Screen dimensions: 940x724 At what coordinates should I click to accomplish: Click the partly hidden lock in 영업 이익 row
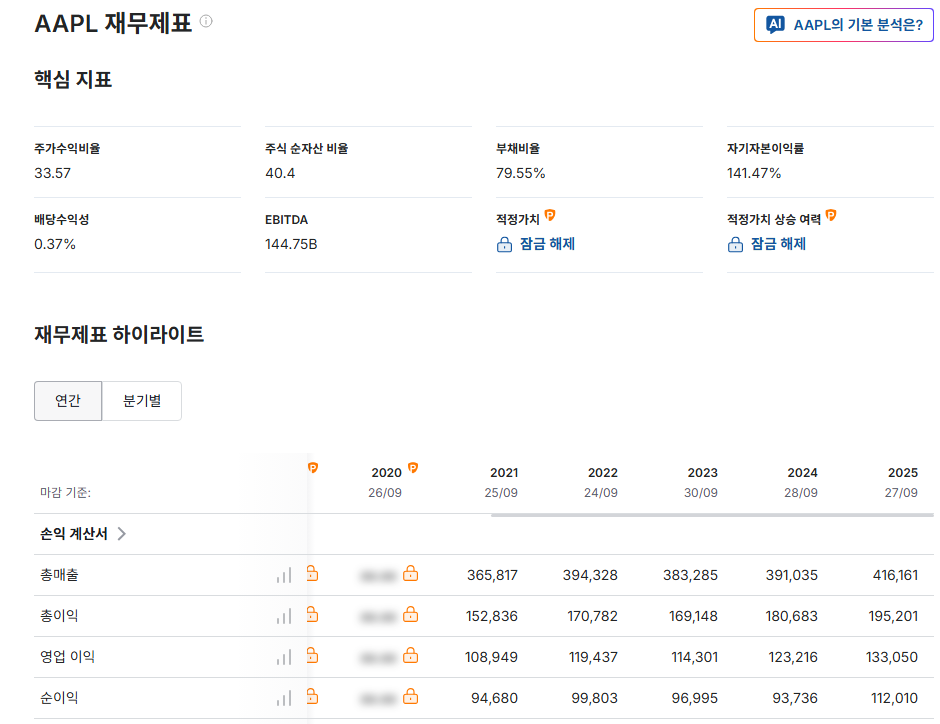pyautogui.click(x=312, y=656)
